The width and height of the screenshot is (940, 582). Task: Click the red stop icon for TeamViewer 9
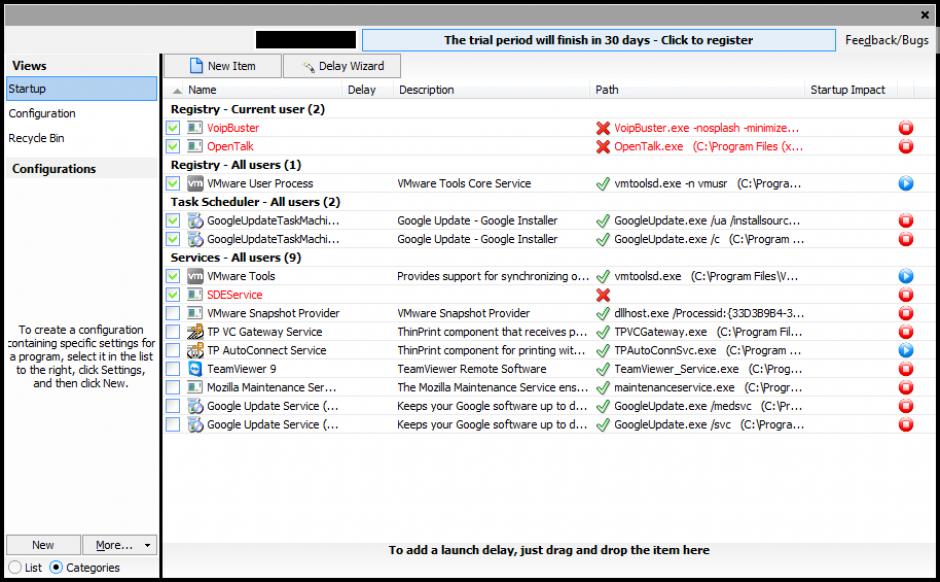click(905, 369)
